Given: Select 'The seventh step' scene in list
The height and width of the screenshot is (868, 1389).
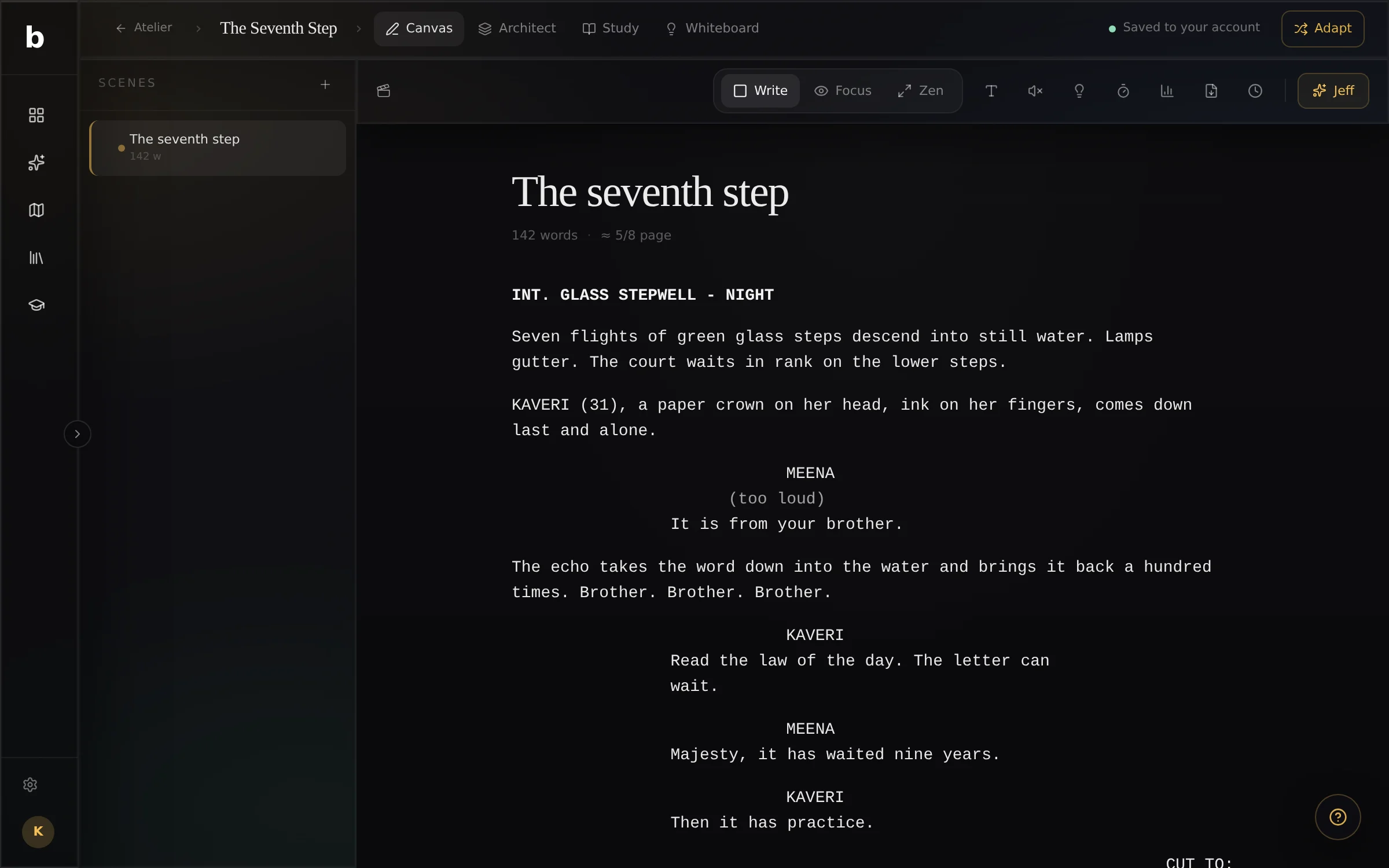Looking at the screenshot, I should pyautogui.click(x=218, y=148).
